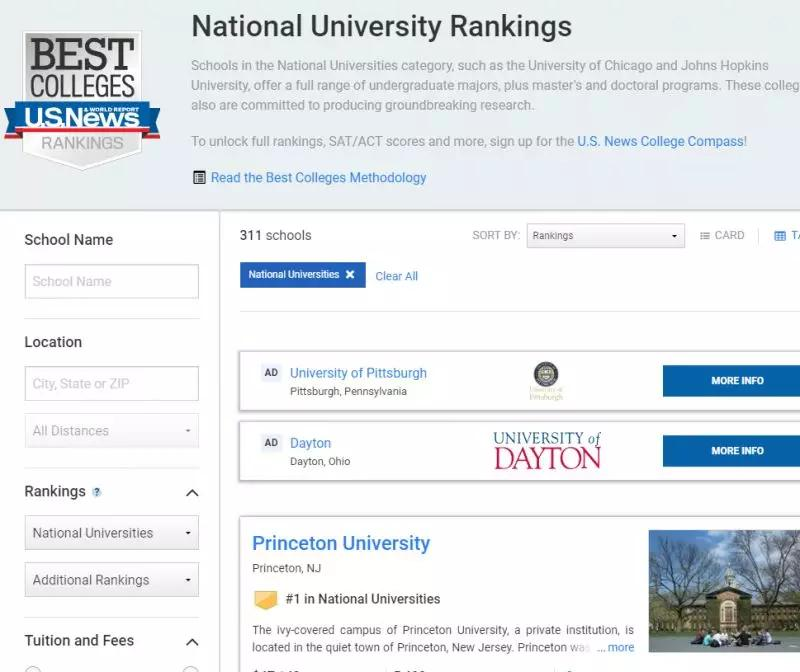
Task: Click the Pittsburgh, Pennsylvania location text
Action: 348,391
